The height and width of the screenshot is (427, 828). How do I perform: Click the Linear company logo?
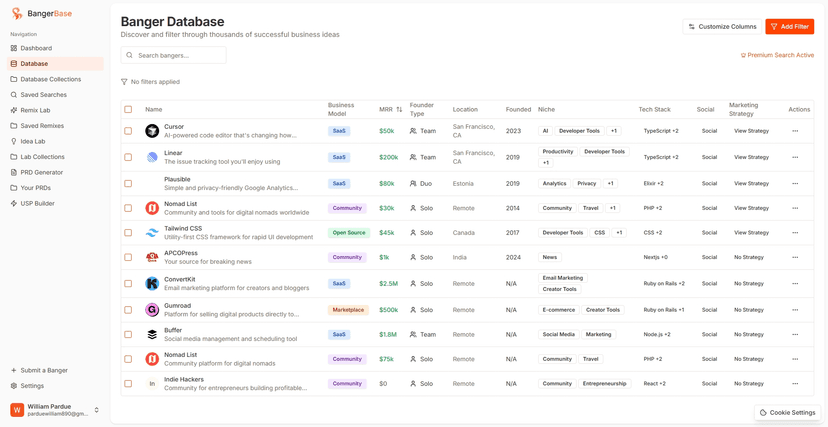(x=152, y=157)
